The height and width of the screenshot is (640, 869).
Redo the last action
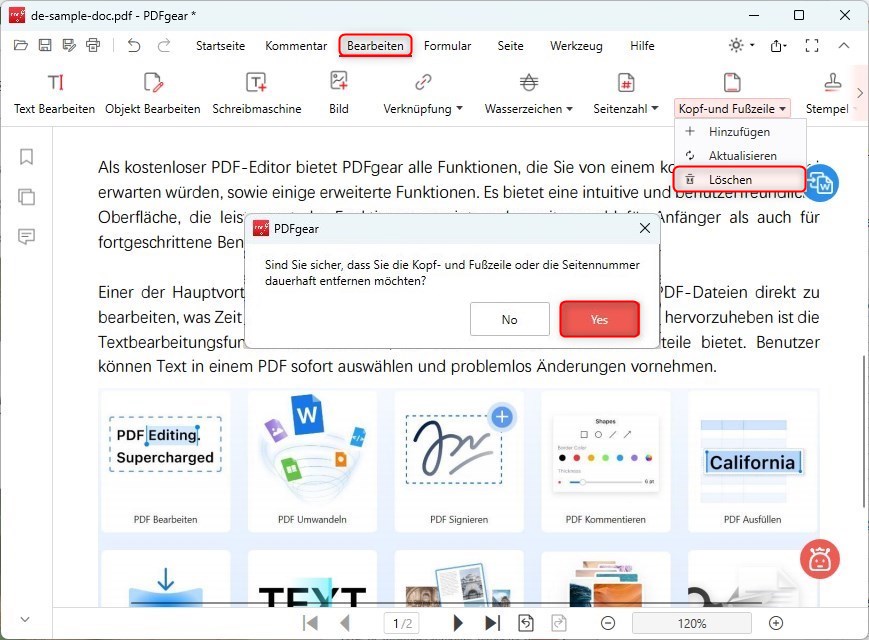click(163, 45)
